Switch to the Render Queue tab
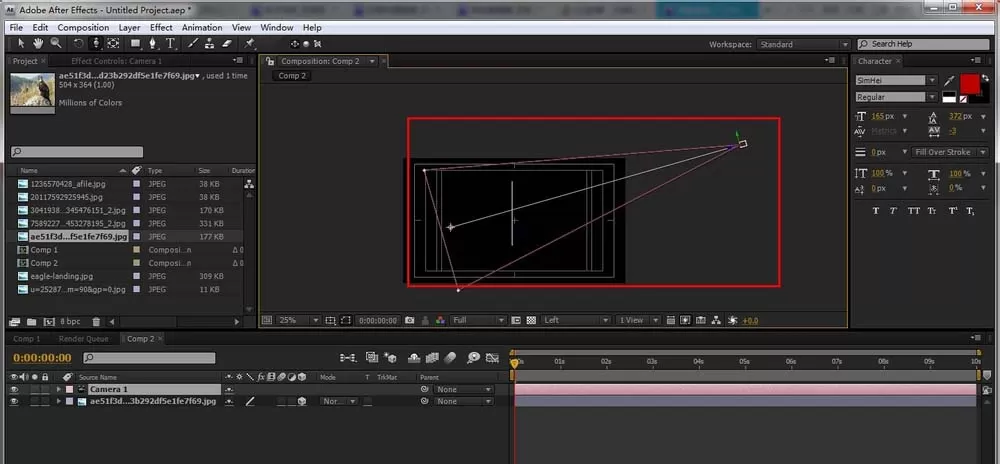The width and height of the screenshot is (1000, 464). pyautogui.click(x=84, y=338)
